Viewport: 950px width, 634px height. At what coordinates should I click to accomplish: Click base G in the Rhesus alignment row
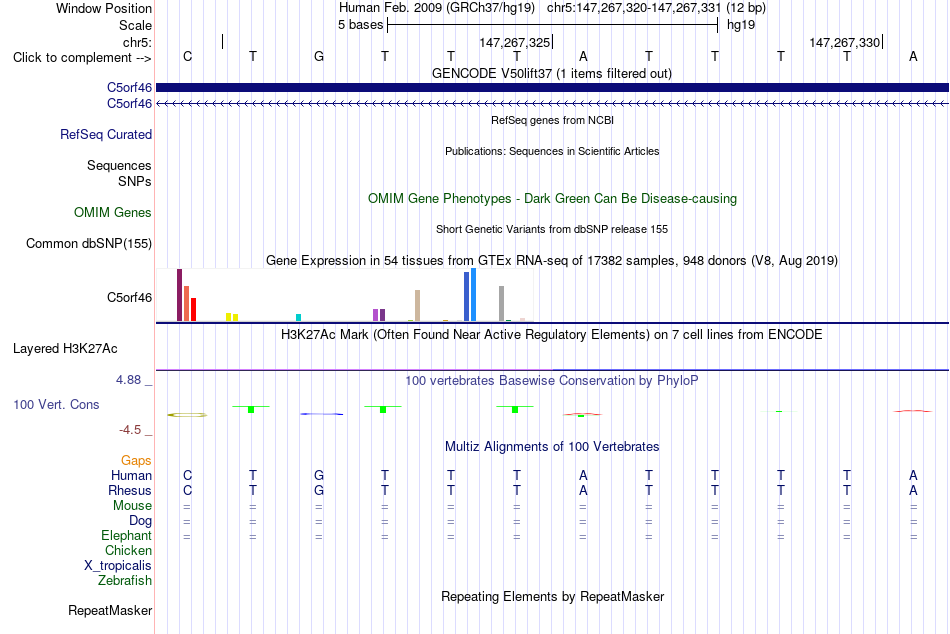[x=319, y=490]
